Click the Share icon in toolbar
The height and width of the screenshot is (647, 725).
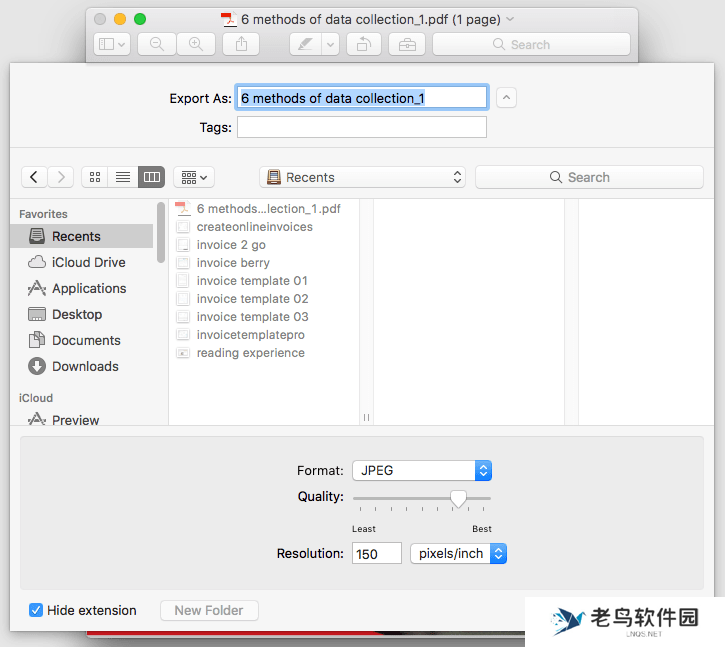point(241,44)
